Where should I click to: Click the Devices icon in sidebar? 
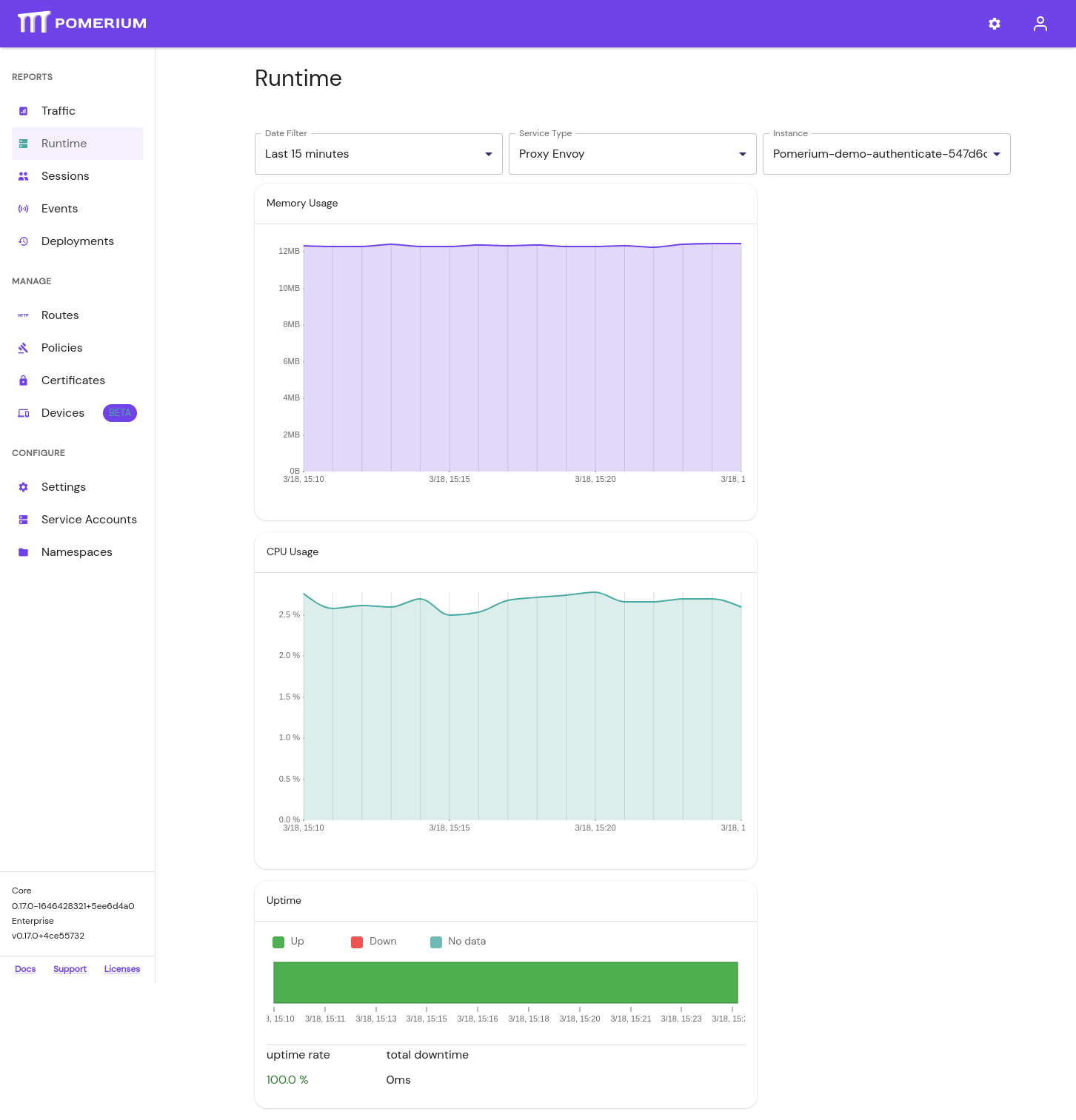coord(24,413)
